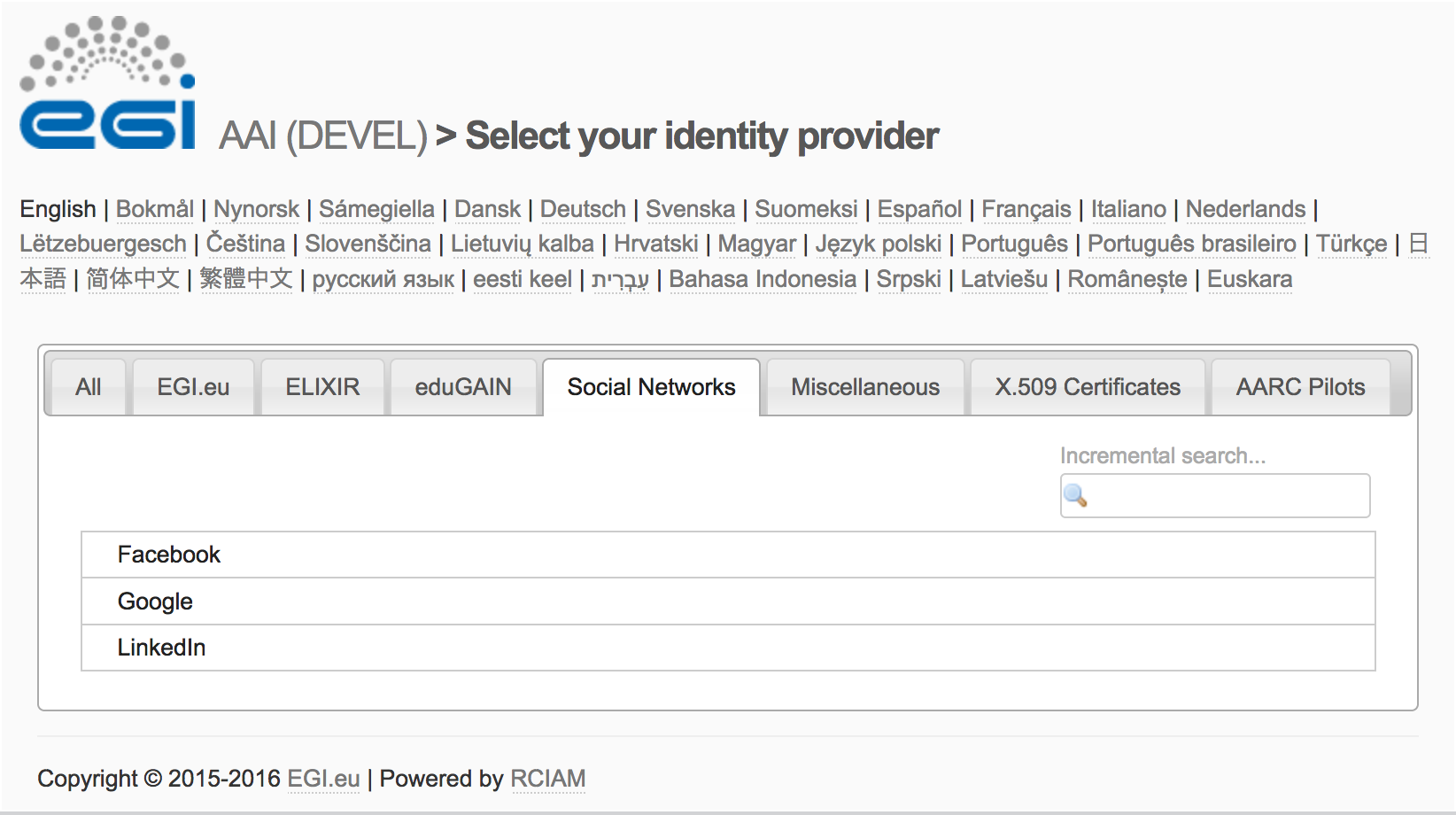Switch language to Svenska
Screen dimensions: 1456x815
(690, 209)
